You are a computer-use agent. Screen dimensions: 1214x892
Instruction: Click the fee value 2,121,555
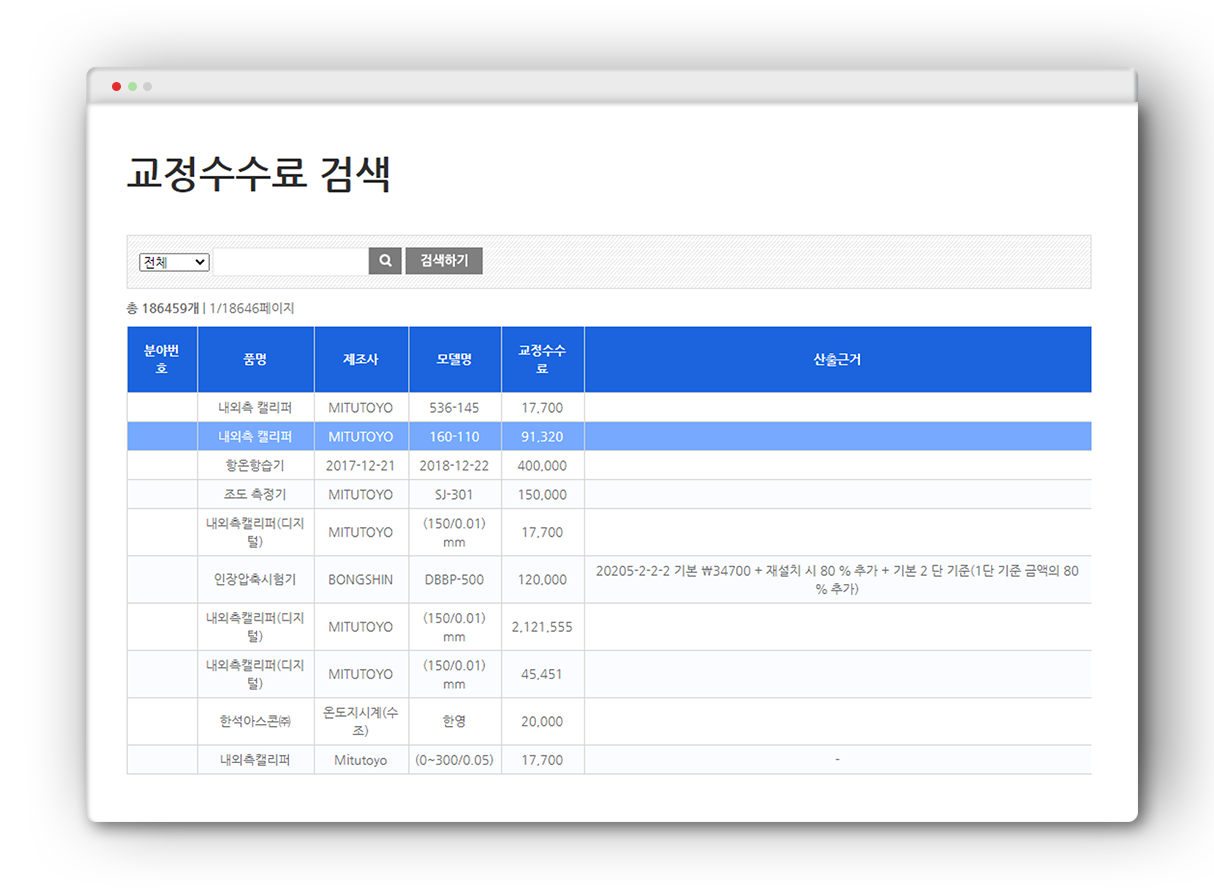pyautogui.click(x=542, y=627)
